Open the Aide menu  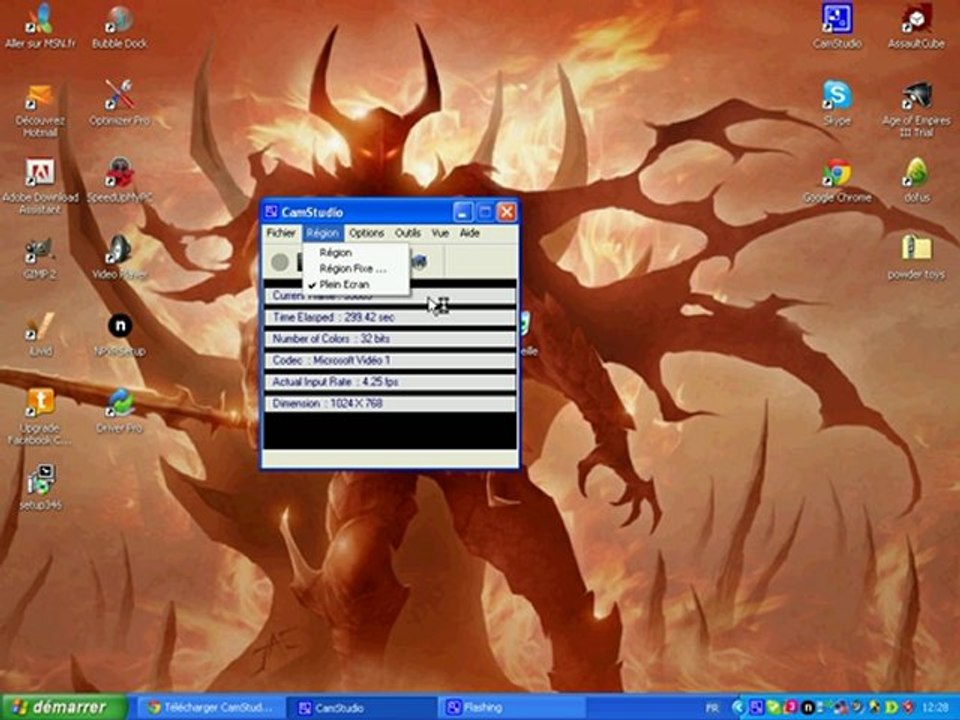click(470, 233)
